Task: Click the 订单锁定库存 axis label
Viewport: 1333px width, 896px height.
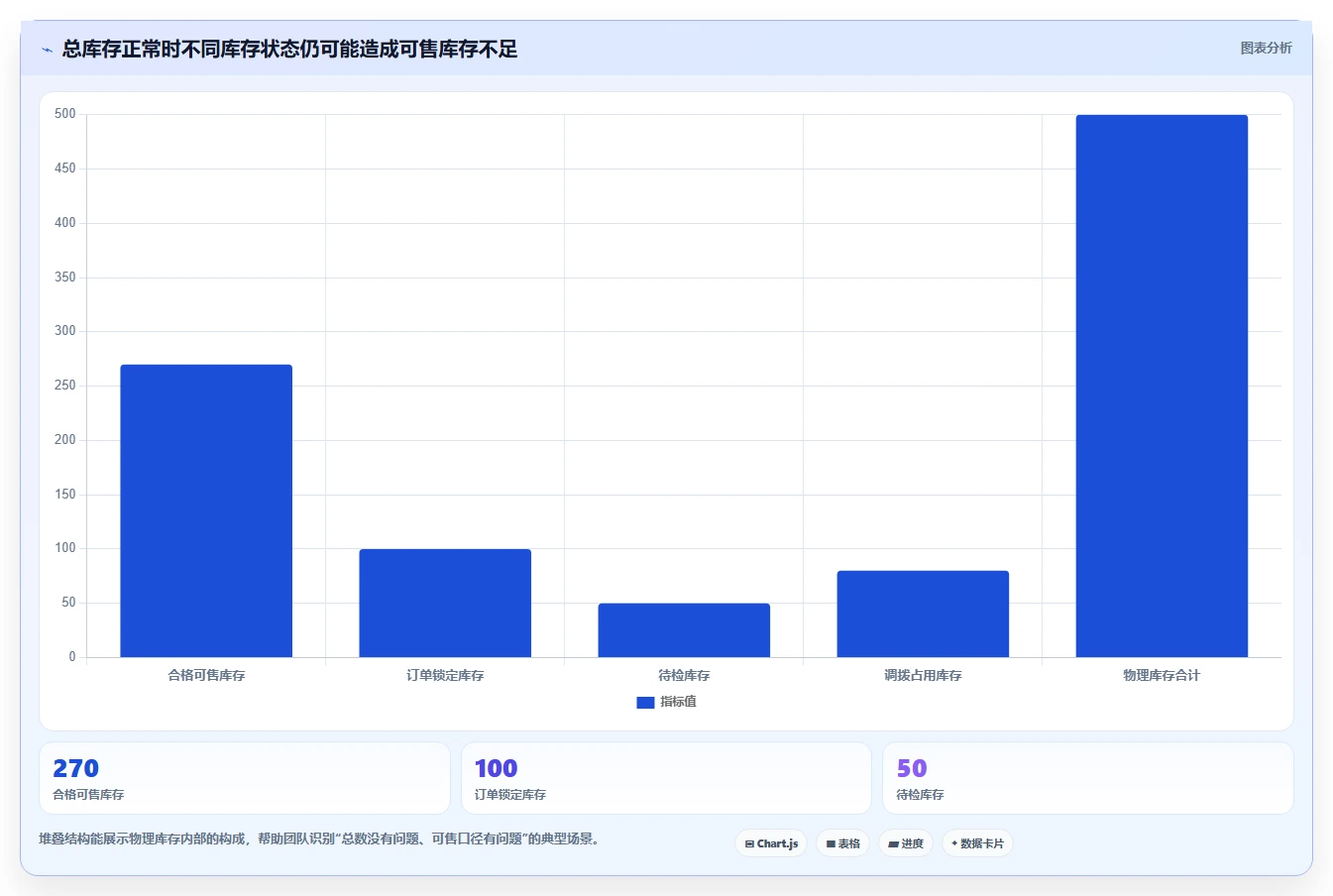Action: click(445, 675)
